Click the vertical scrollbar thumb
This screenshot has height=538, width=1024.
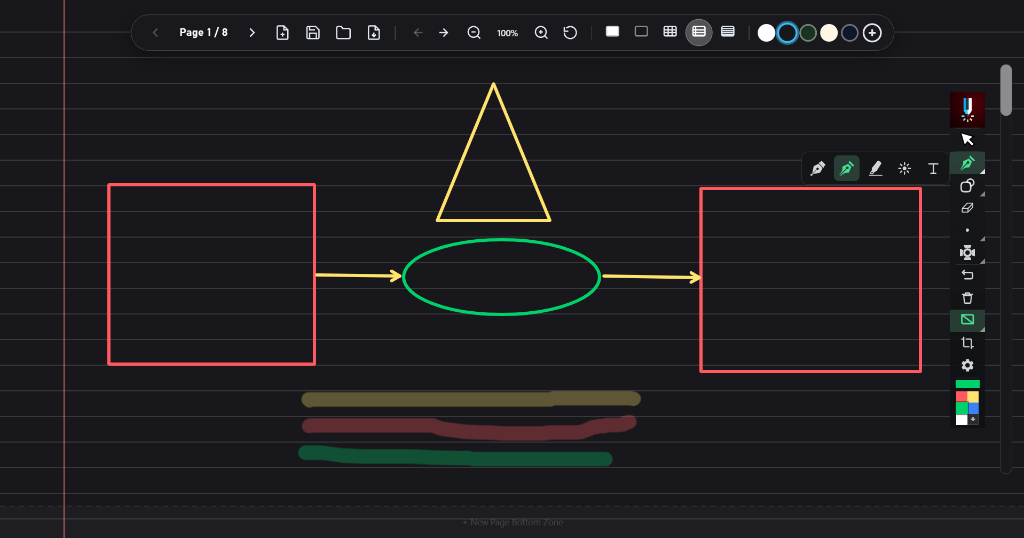click(1006, 90)
